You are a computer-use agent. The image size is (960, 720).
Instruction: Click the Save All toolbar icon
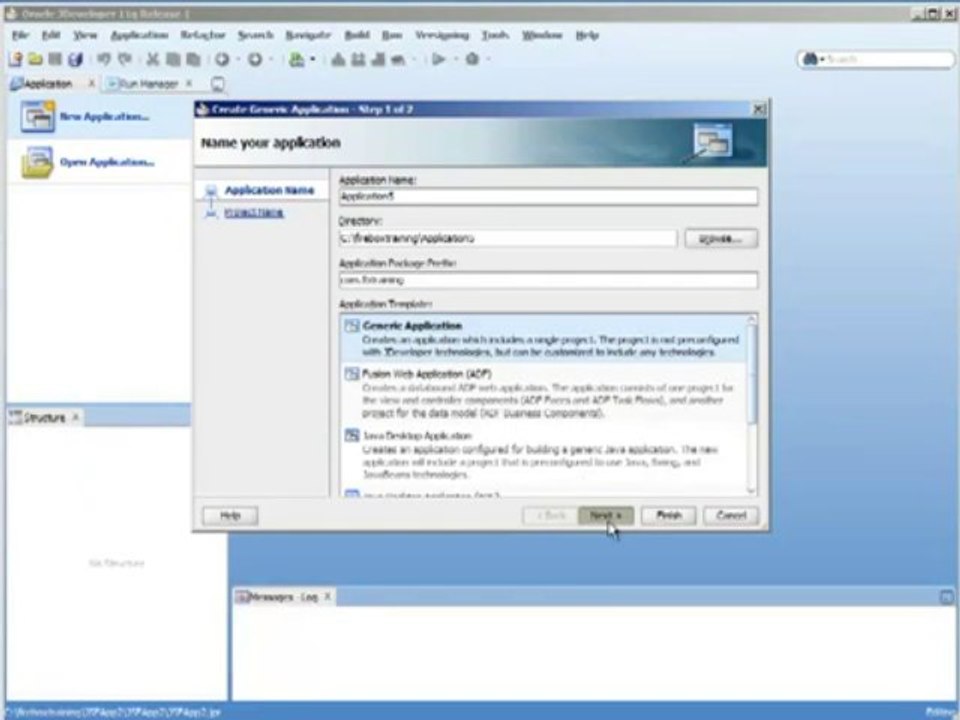[x=75, y=59]
